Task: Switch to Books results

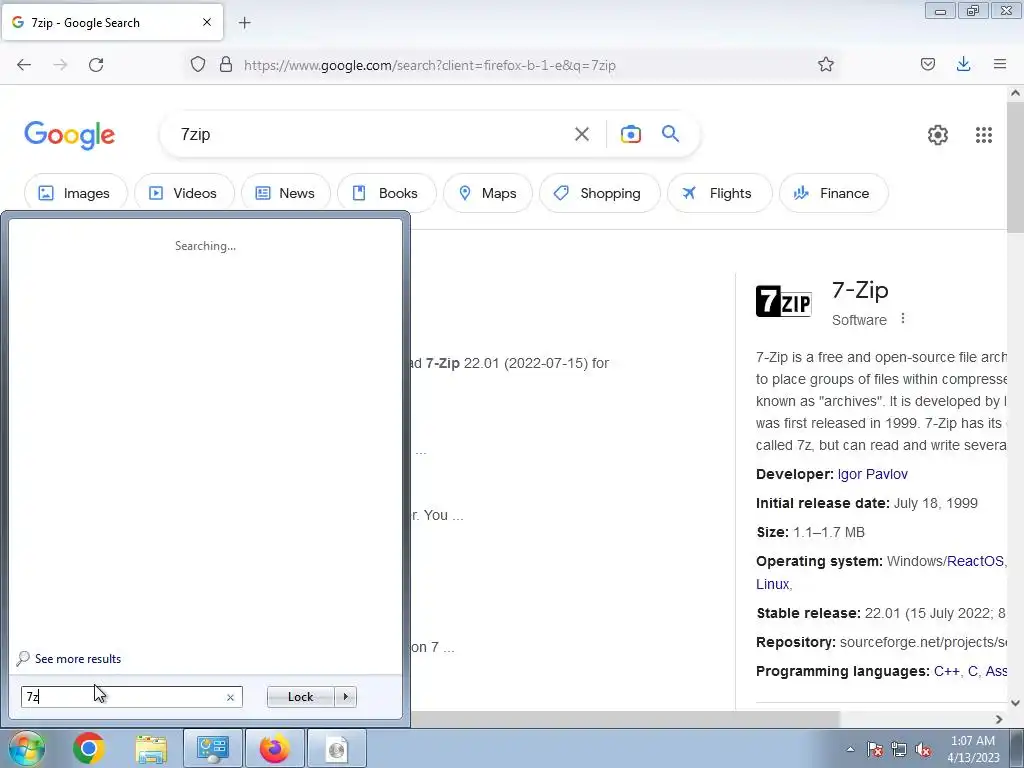Action: (x=386, y=193)
